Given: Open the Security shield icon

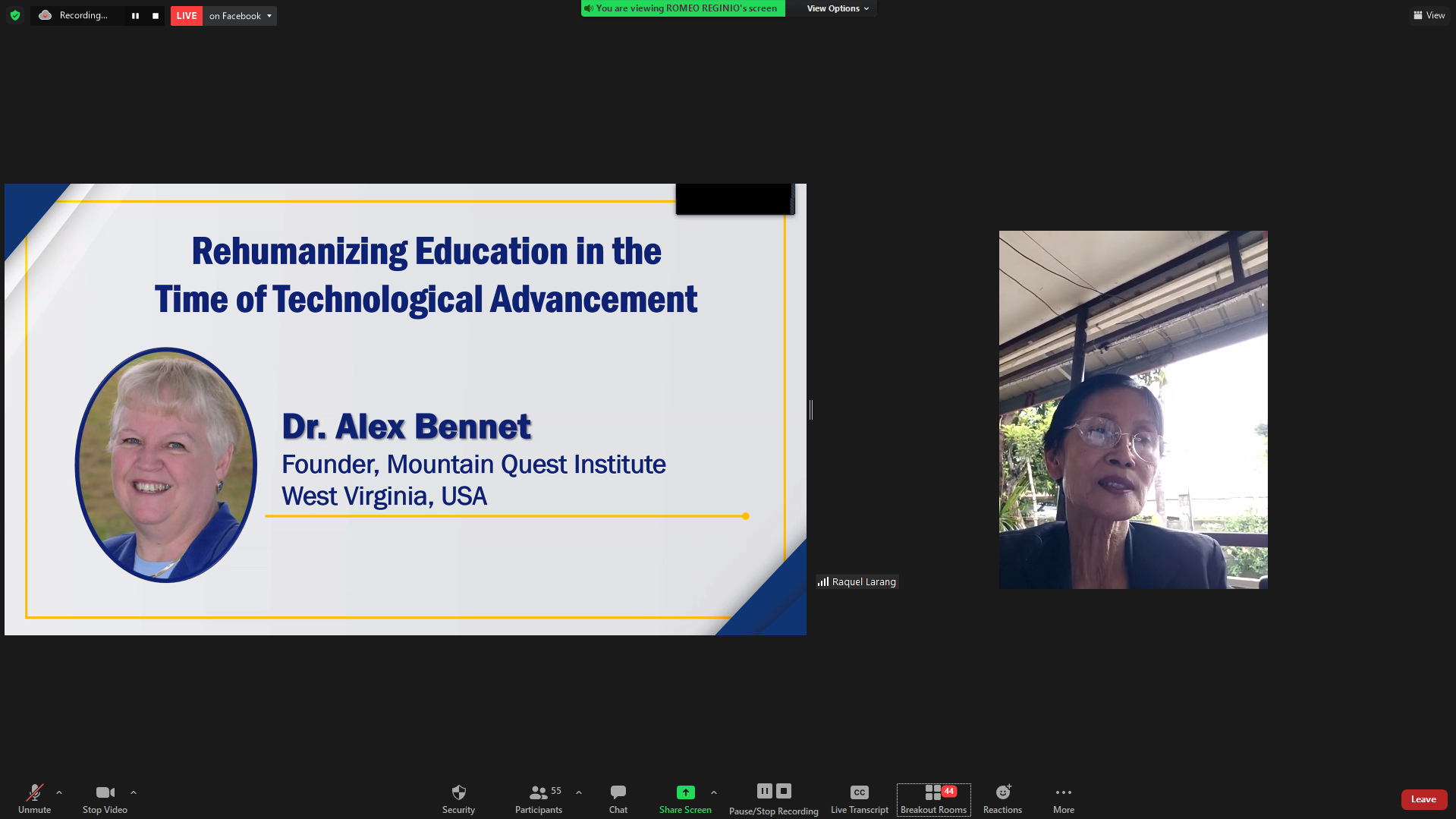Looking at the screenshot, I should click(458, 792).
